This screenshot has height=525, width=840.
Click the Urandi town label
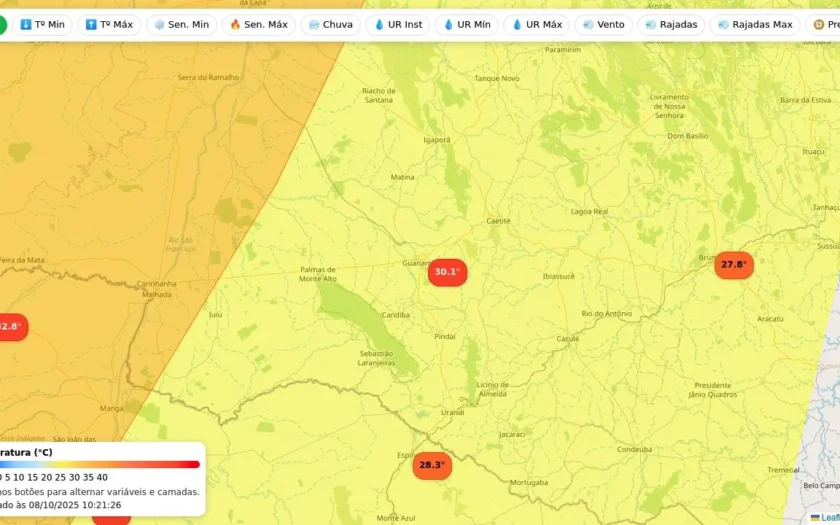point(453,412)
